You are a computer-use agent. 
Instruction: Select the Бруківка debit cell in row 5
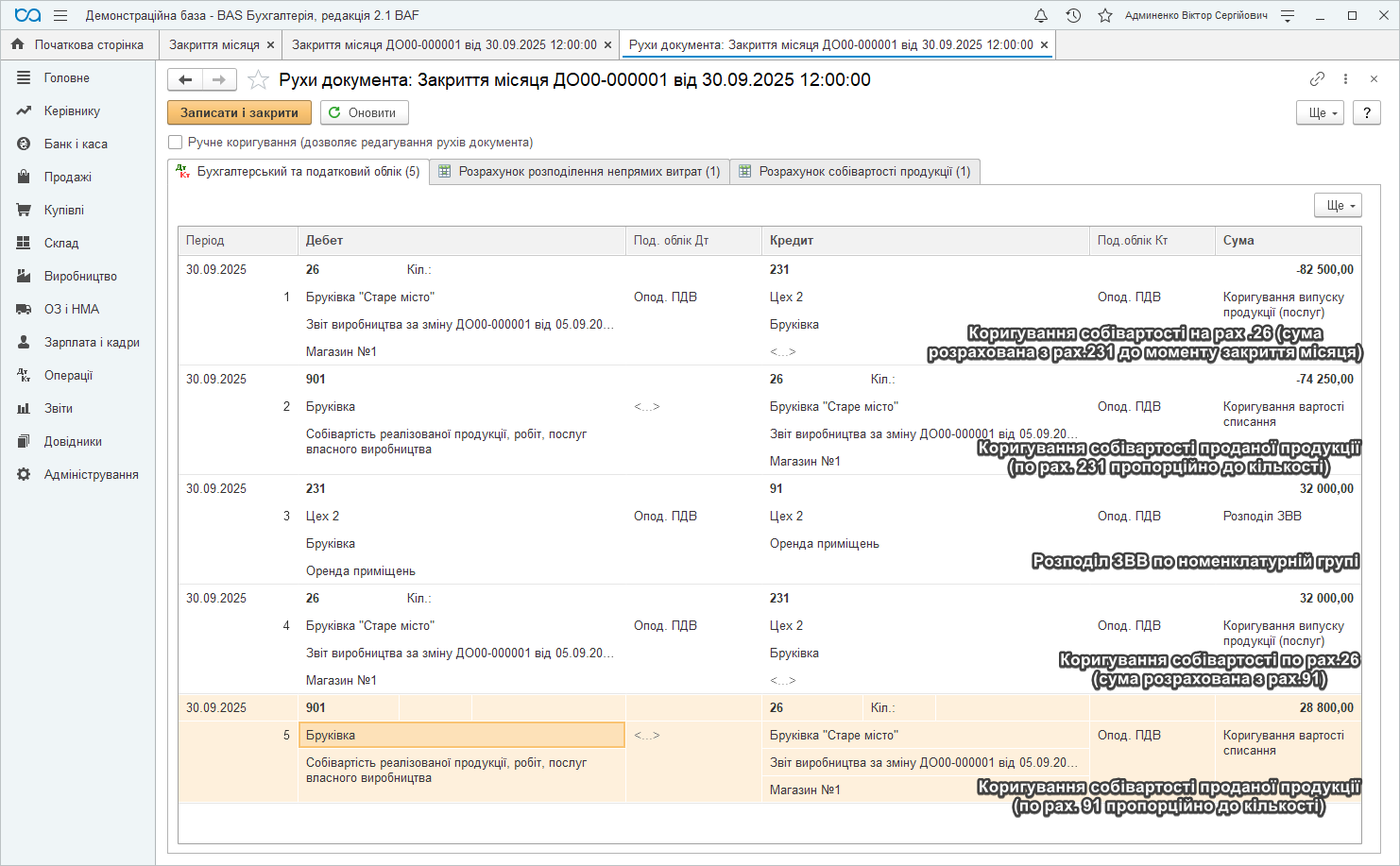pyautogui.click(x=461, y=736)
